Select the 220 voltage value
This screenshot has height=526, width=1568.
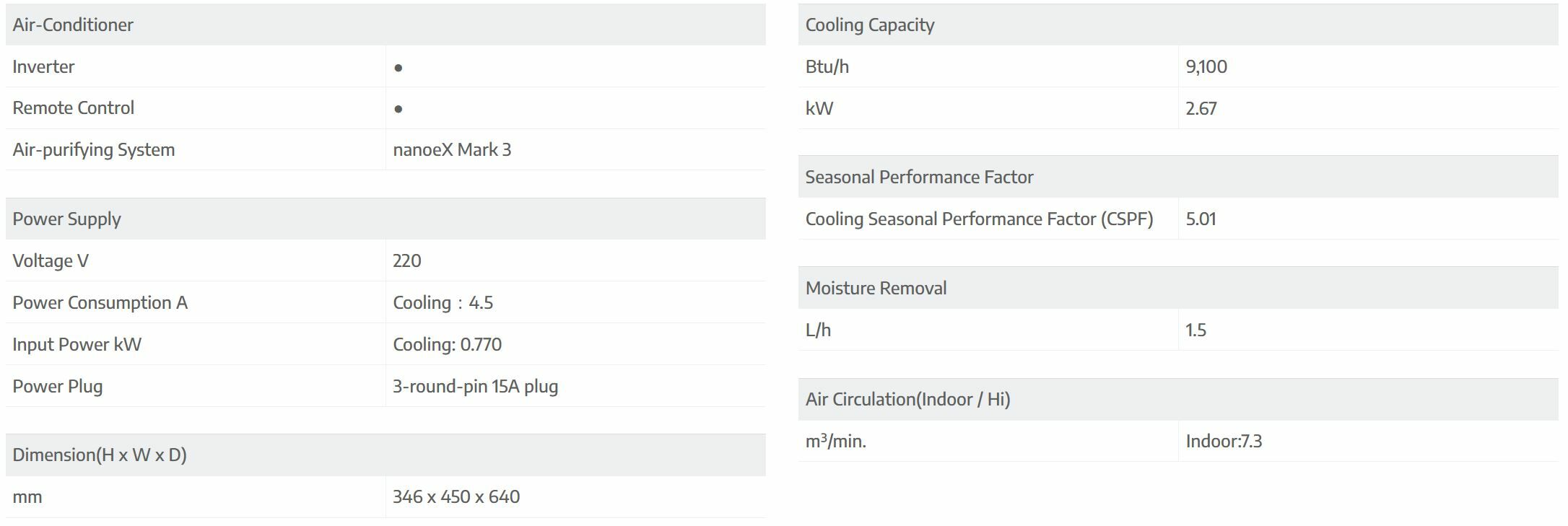pyautogui.click(x=407, y=261)
